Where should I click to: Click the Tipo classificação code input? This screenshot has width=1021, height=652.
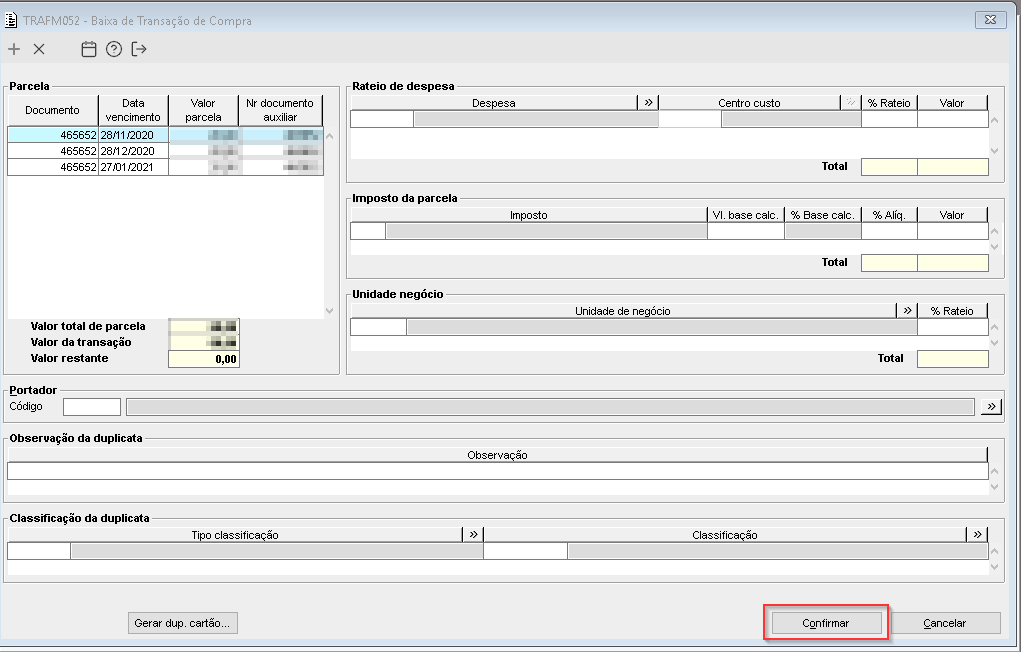39,551
